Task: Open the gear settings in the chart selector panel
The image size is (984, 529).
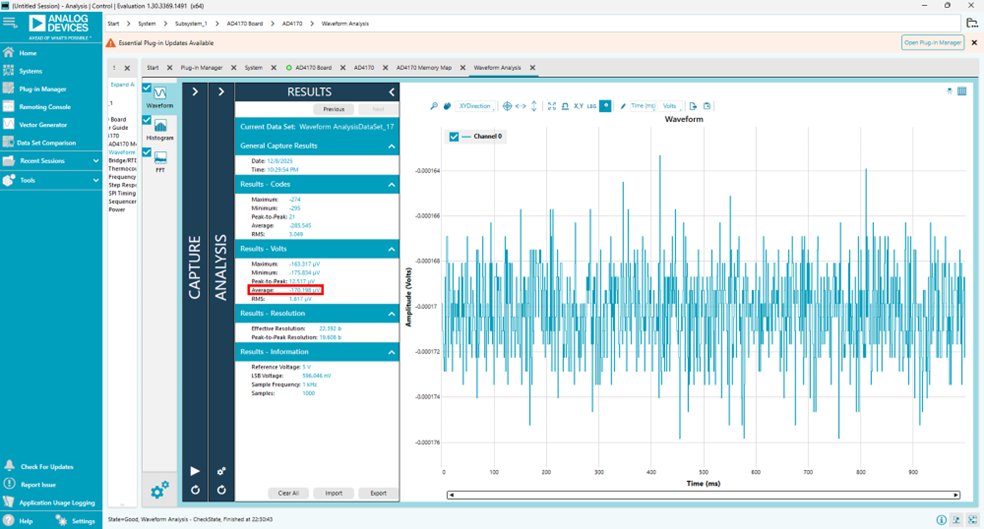Action: [160, 489]
